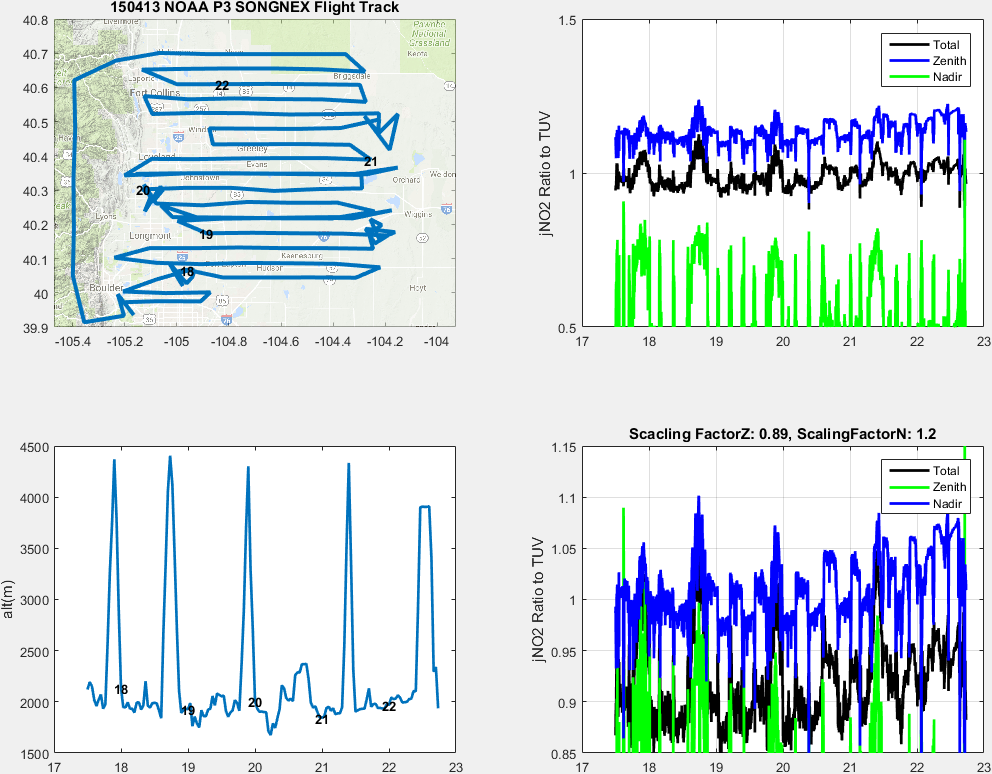Image resolution: width=992 pixels, height=774 pixels.
Task: Click hour label 21 on altitude plot curve
Action: [x=321, y=719]
